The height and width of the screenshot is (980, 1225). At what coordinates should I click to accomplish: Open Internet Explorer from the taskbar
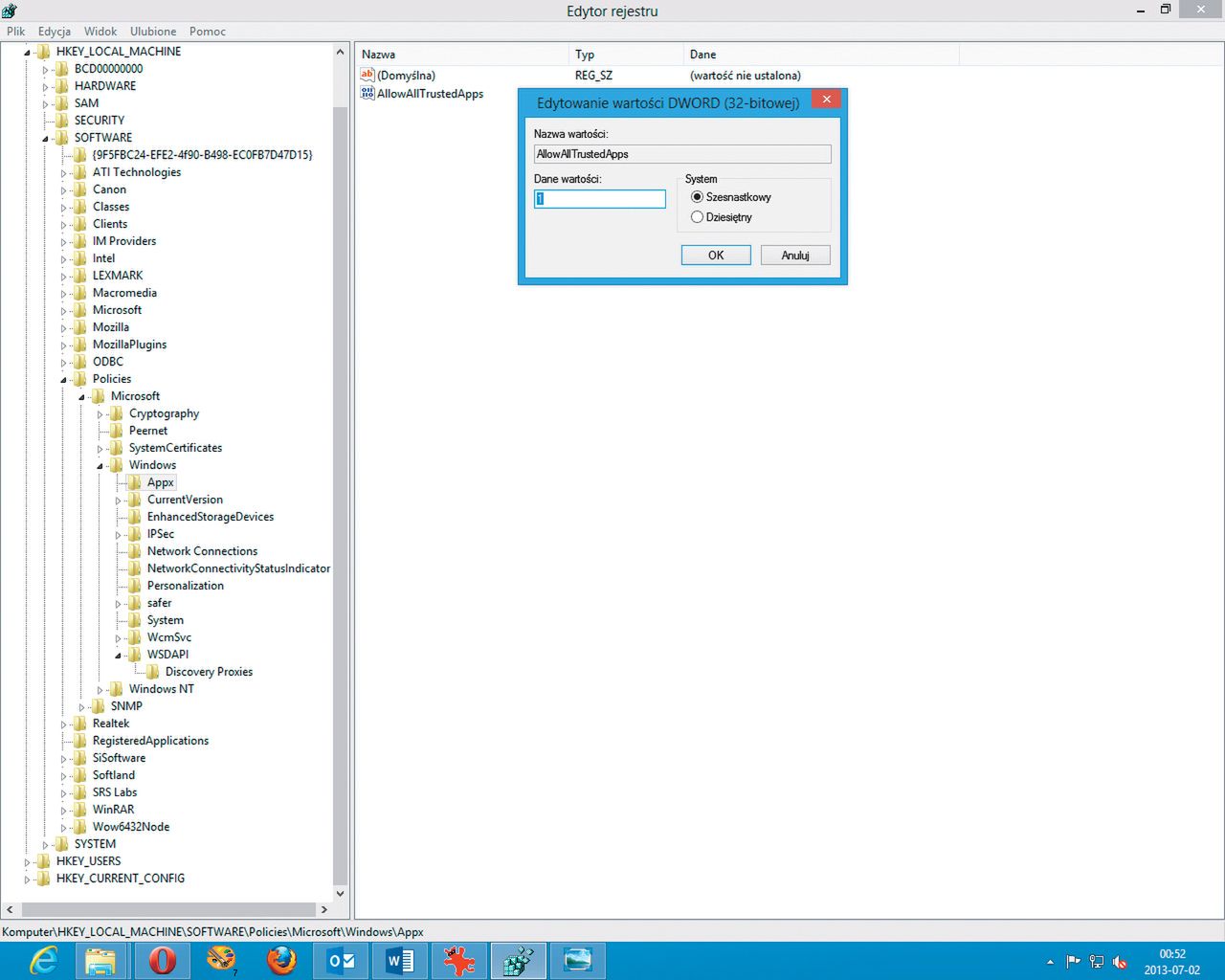pos(44,960)
